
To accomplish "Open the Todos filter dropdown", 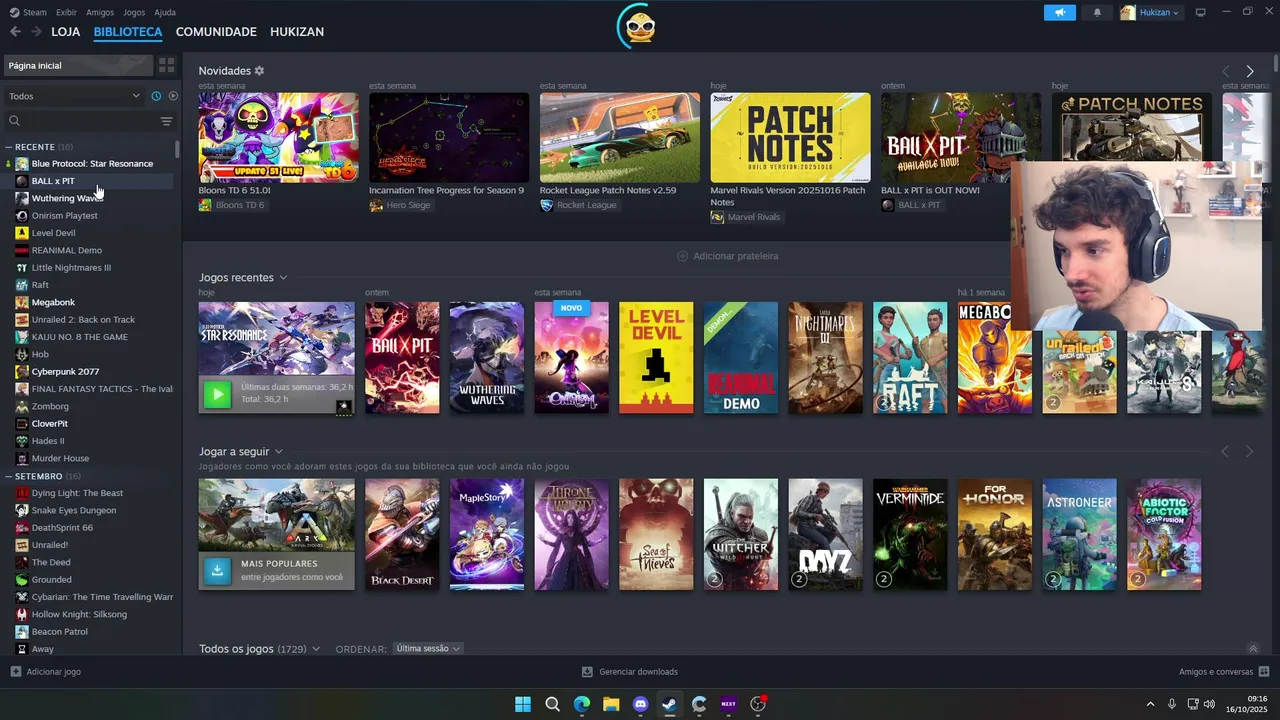I will (74, 96).
